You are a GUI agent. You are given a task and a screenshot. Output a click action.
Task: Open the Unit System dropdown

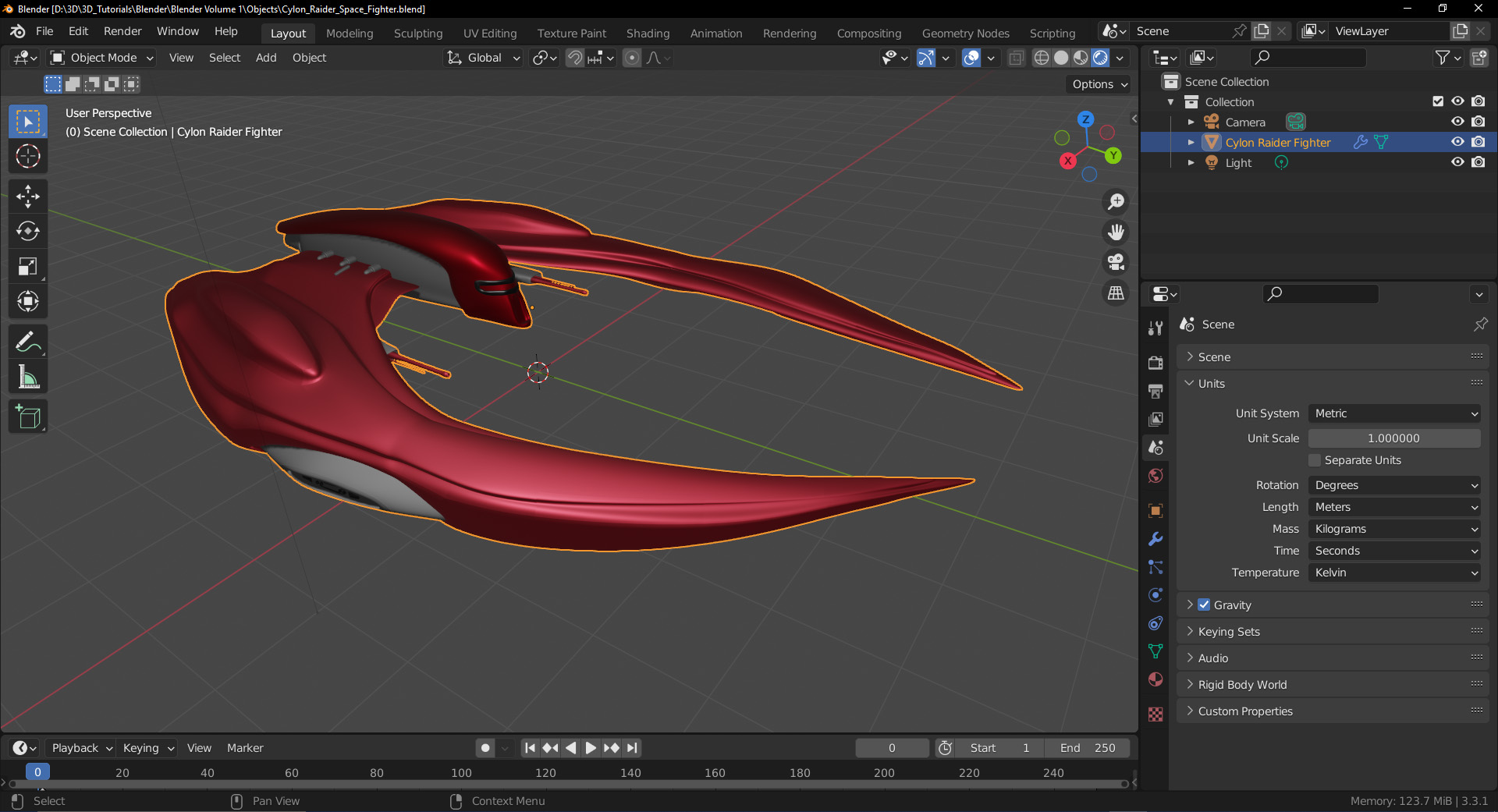coord(1394,413)
